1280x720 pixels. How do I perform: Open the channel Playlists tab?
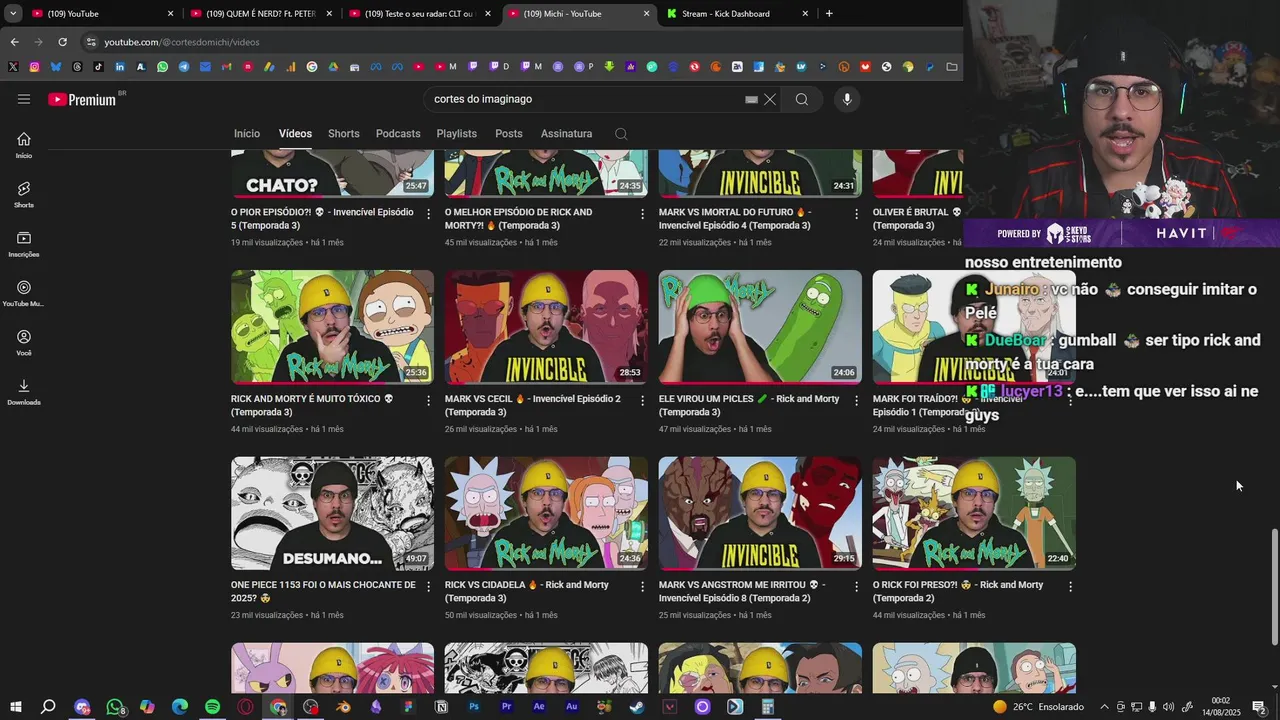click(457, 134)
